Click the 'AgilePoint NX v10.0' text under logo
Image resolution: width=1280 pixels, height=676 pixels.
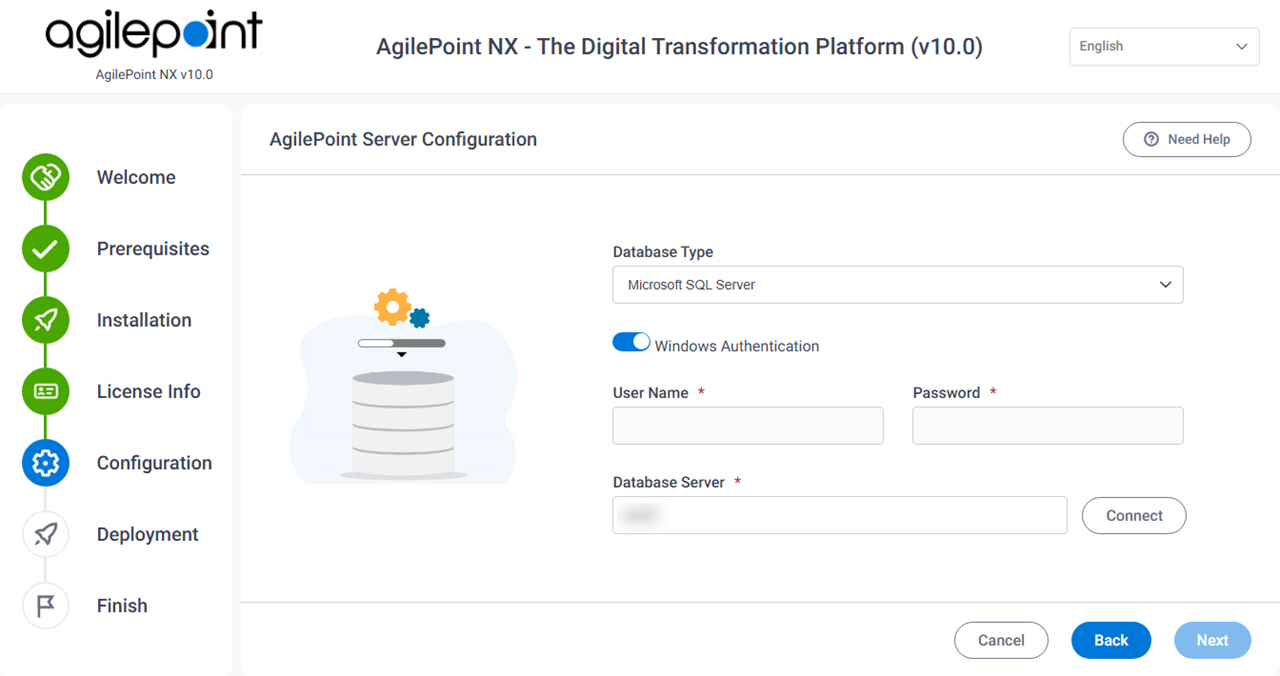click(154, 75)
